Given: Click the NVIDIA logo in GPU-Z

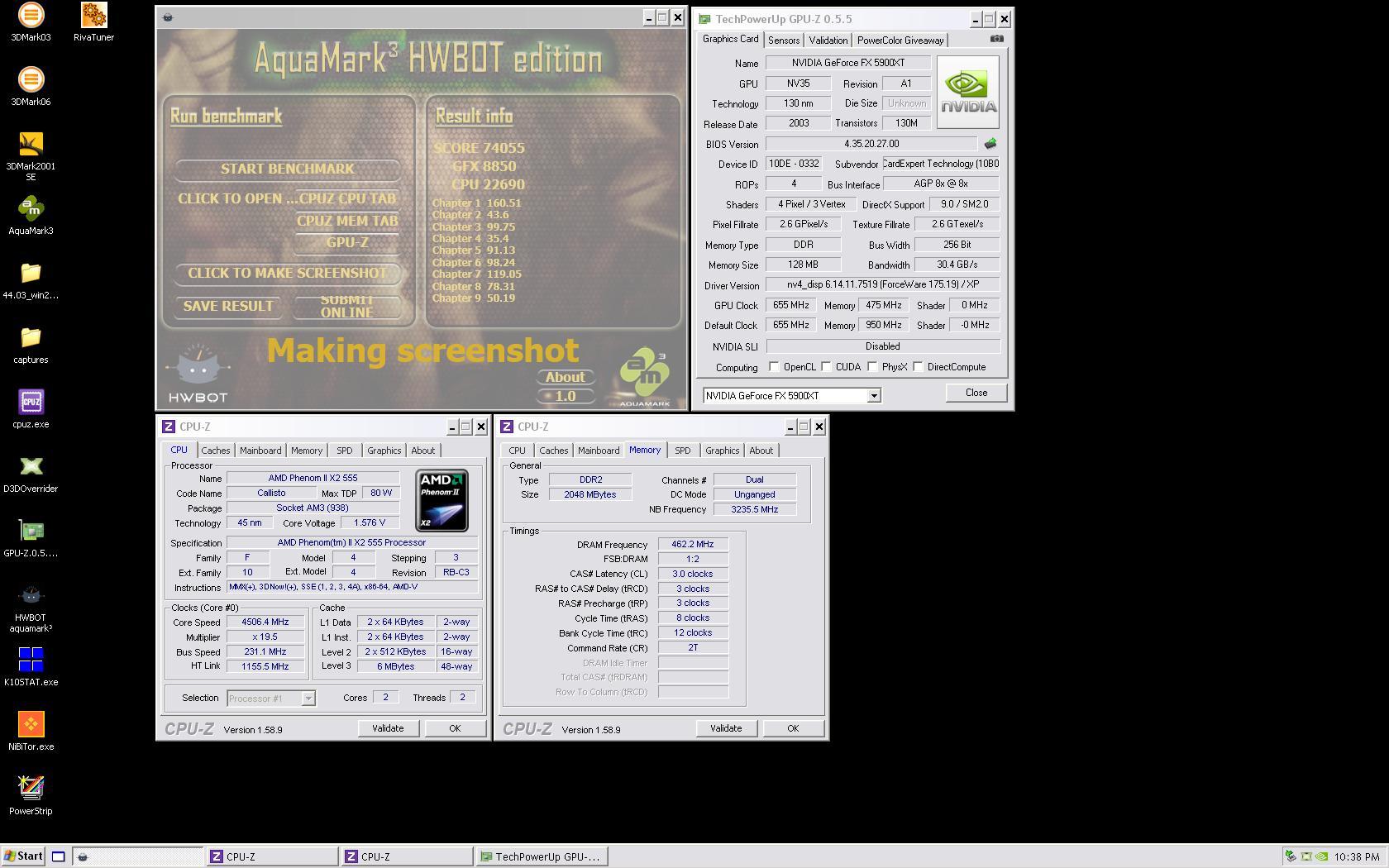Looking at the screenshot, I should click(x=968, y=92).
